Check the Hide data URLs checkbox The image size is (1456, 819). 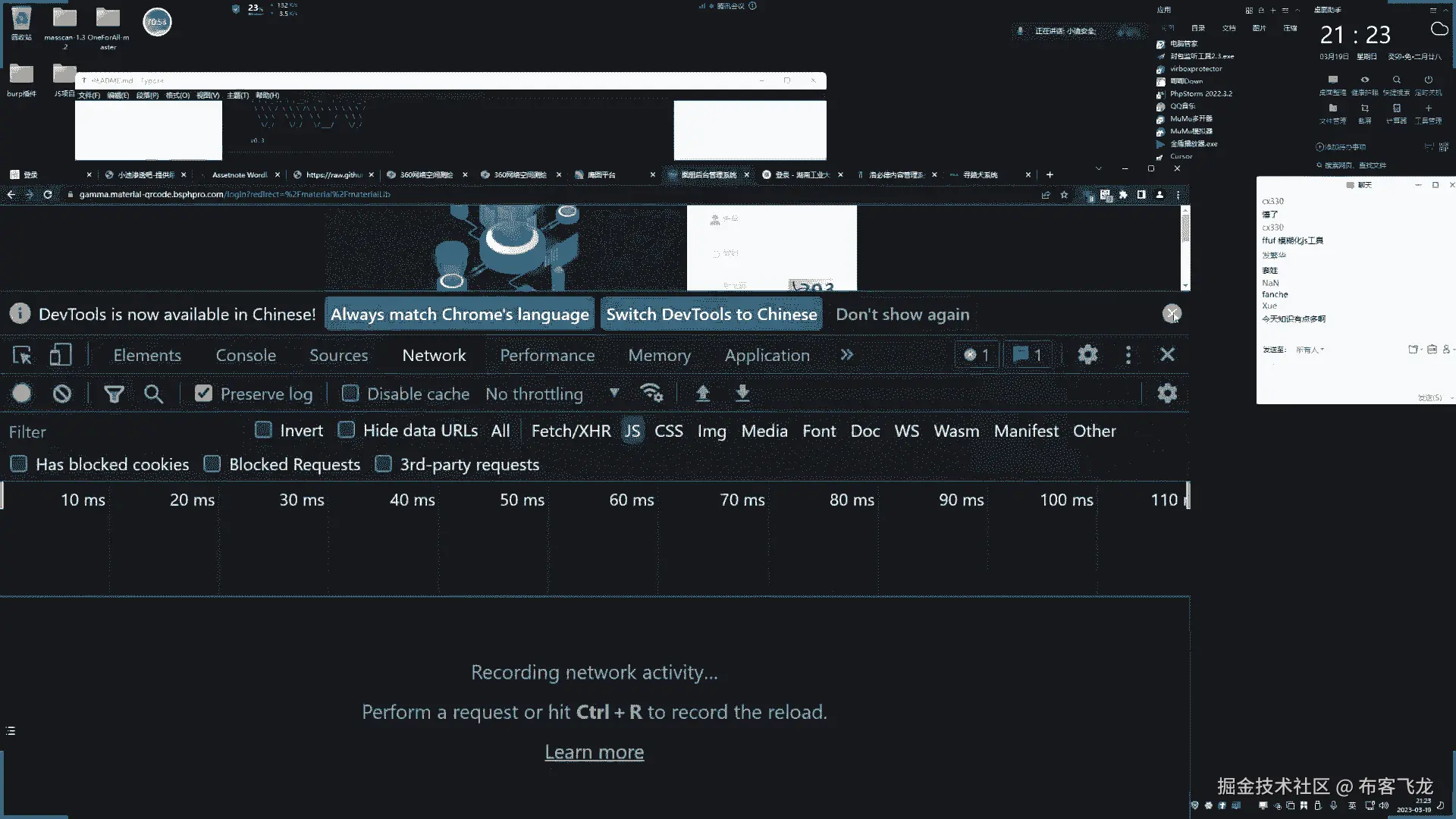pos(347,431)
